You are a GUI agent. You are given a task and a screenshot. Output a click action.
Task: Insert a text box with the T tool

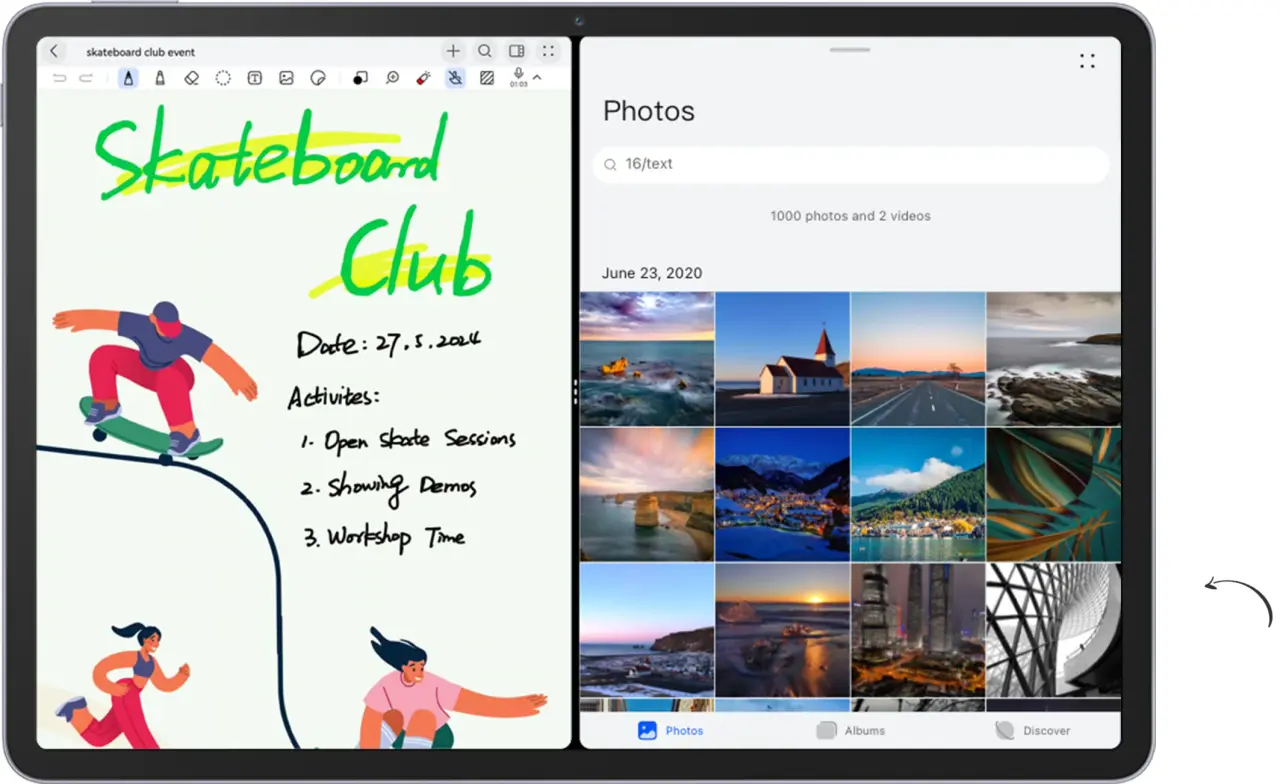pos(255,78)
